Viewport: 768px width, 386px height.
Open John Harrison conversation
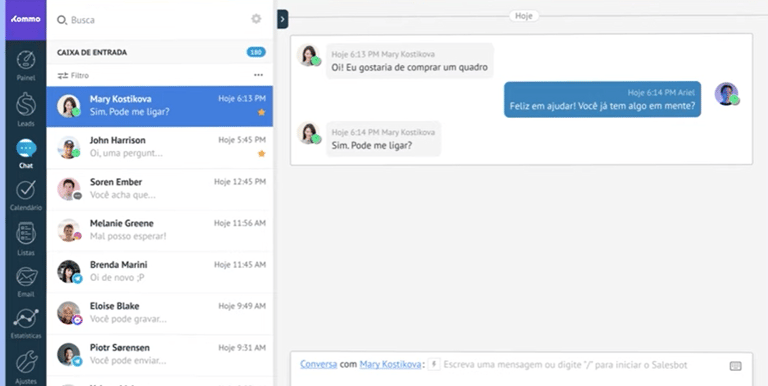click(x=160, y=147)
